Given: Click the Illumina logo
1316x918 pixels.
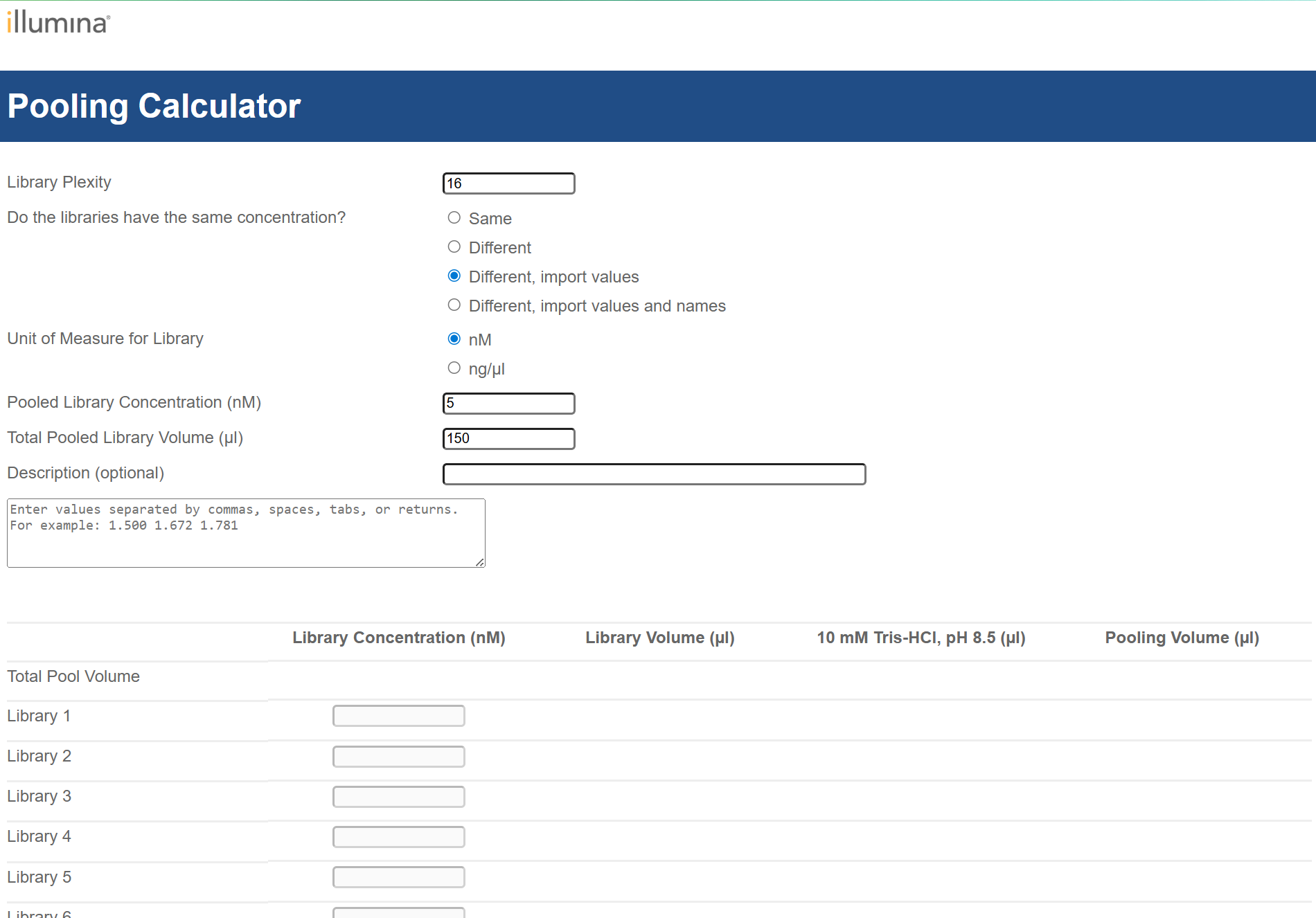Looking at the screenshot, I should click(x=58, y=22).
